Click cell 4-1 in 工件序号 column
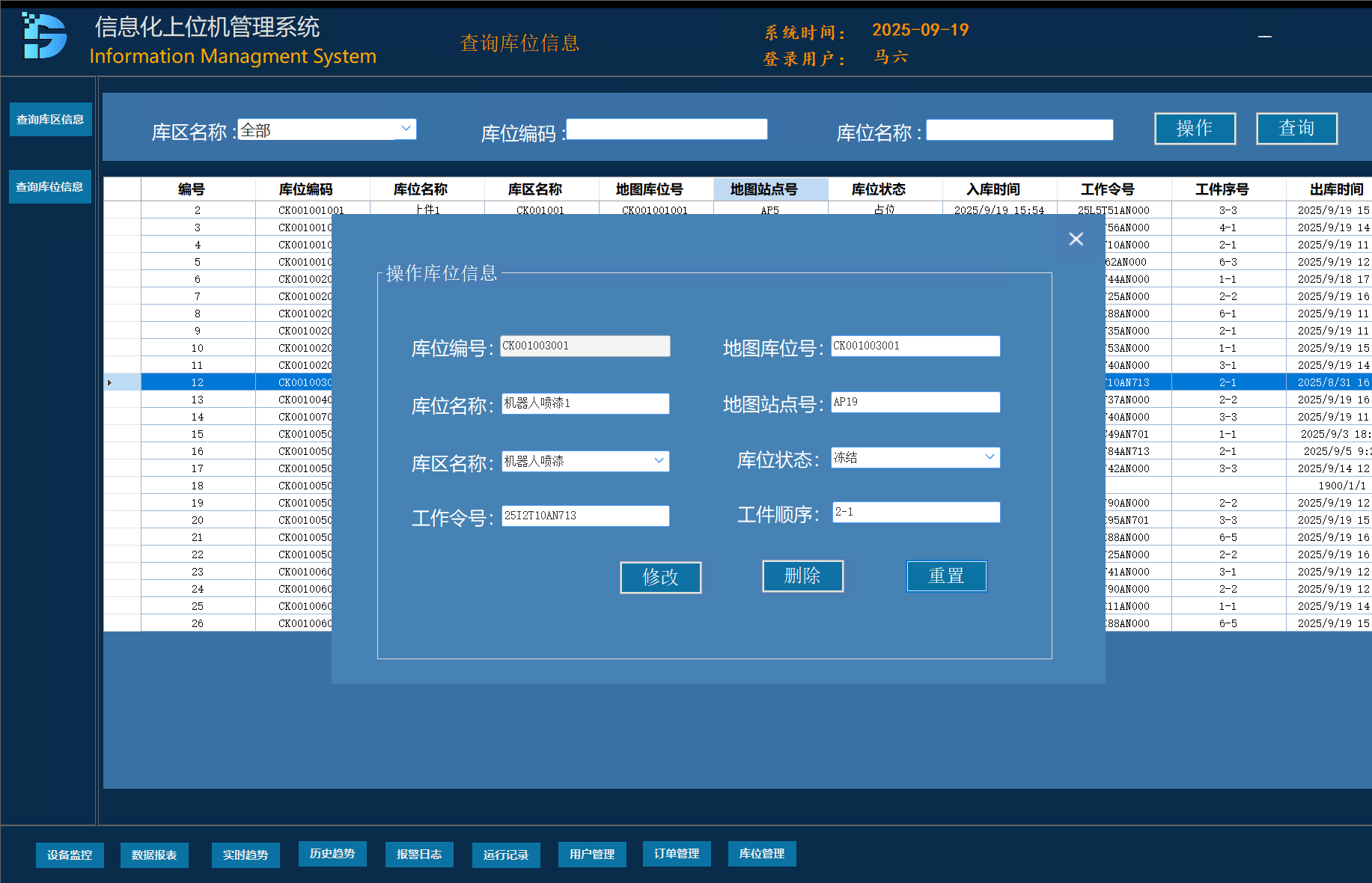Viewport: 1372px width, 883px height. (1228, 227)
